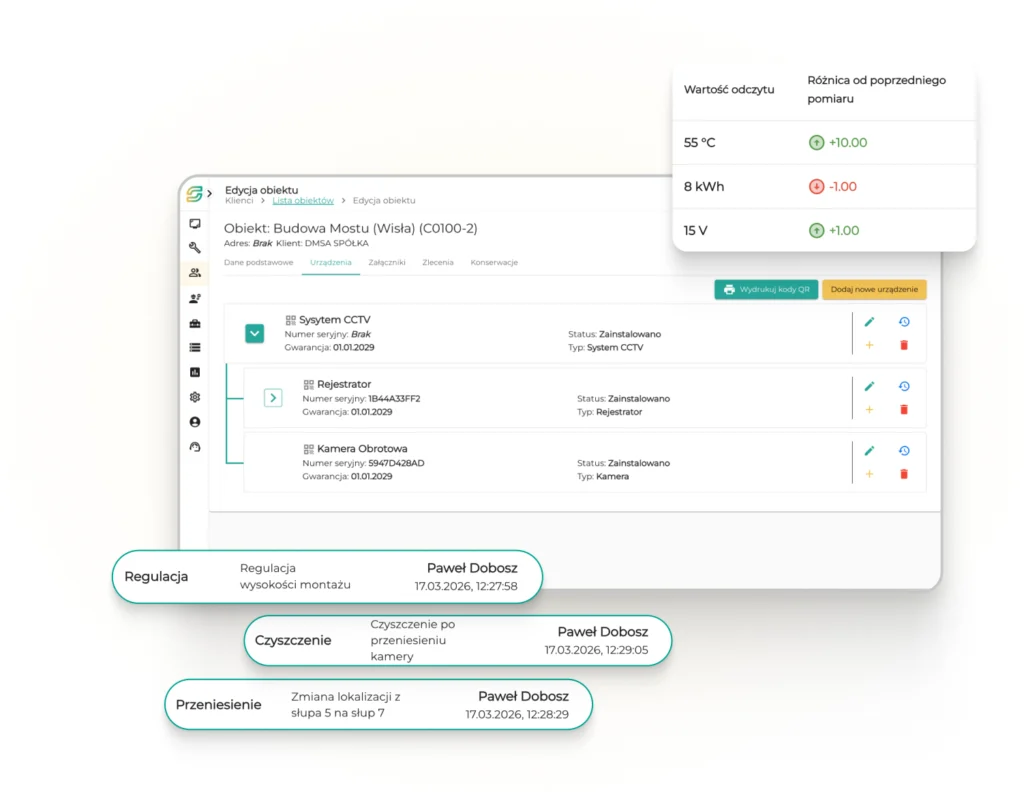Screen dimensions: 1024x792
Task: Switch to the Załączniki tab
Action: click(x=387, y=262)
